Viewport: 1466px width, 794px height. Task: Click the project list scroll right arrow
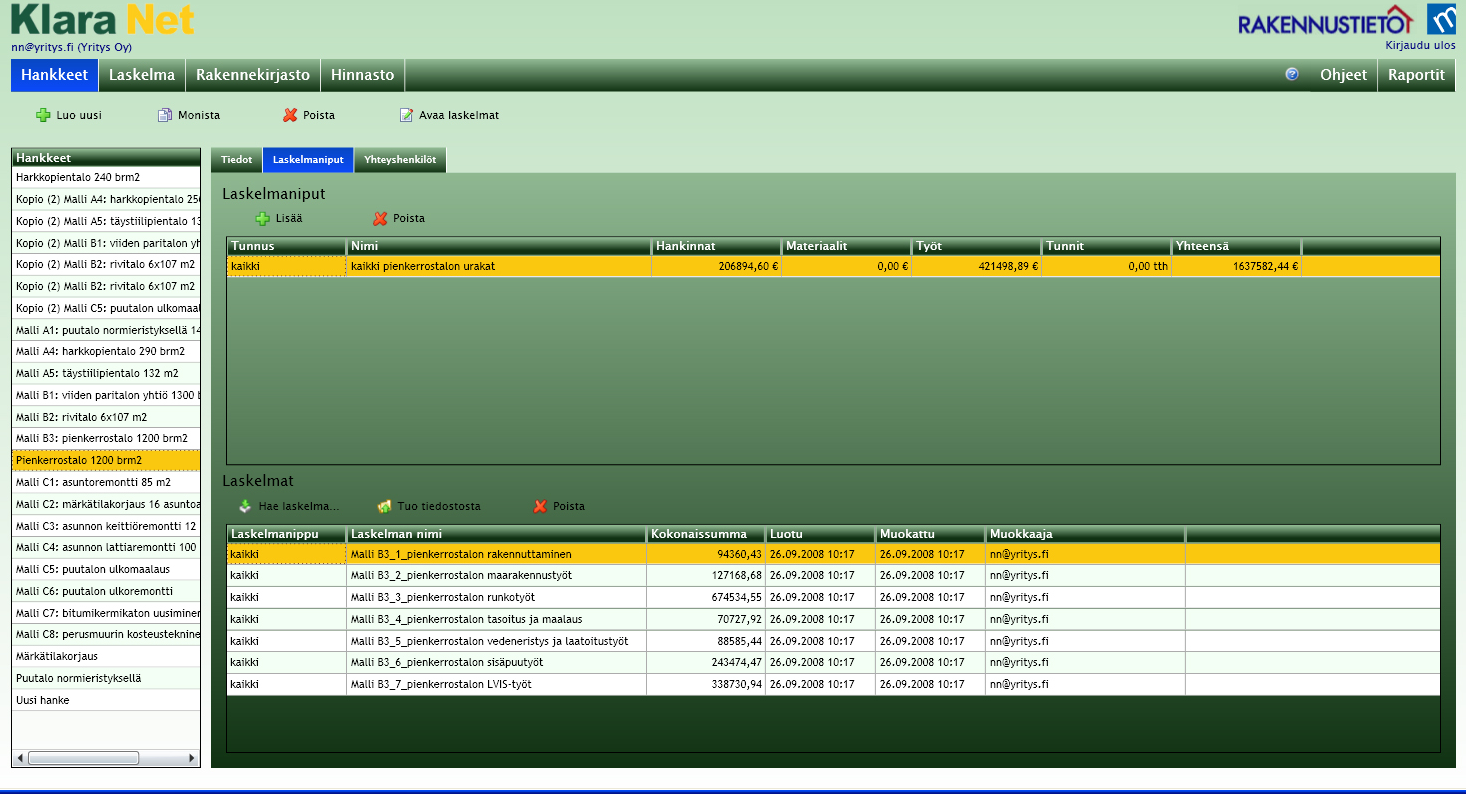193,759
